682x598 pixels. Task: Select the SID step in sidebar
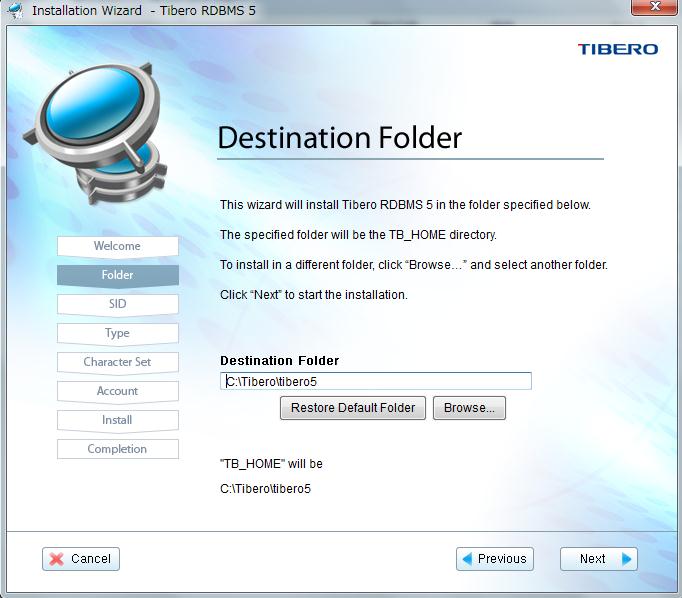click(117, 304)
